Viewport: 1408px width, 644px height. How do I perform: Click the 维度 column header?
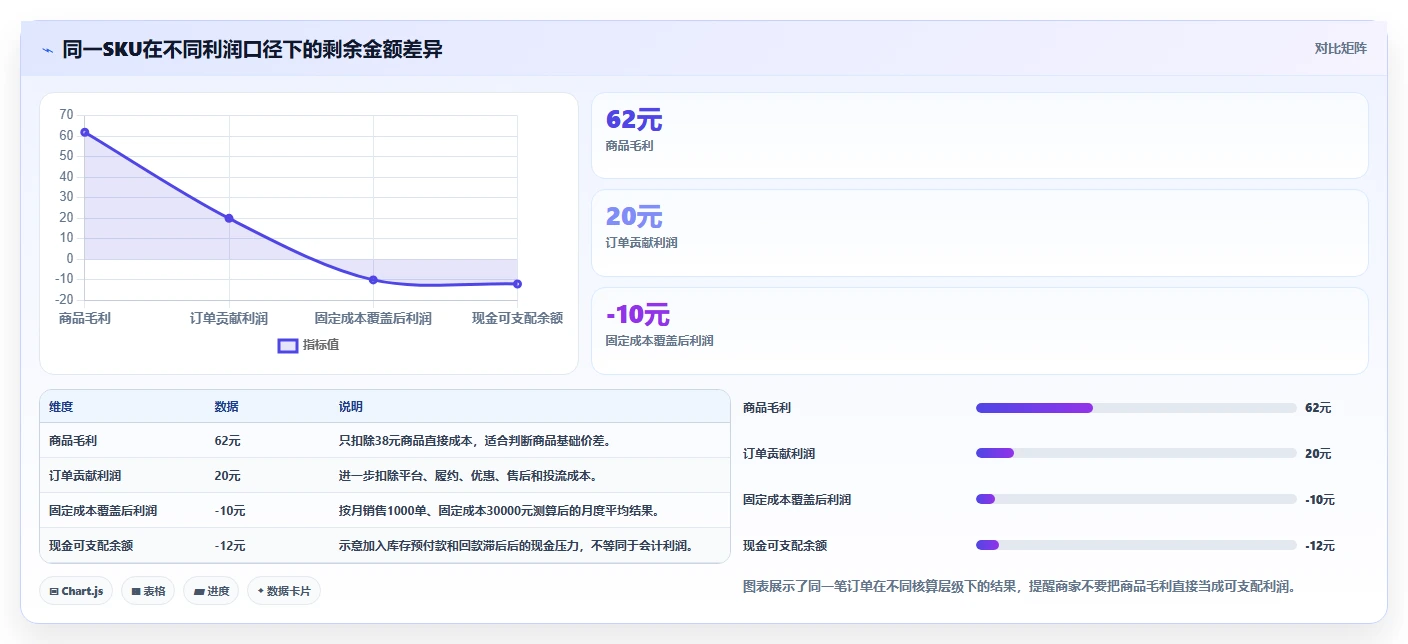pos(61,407)
